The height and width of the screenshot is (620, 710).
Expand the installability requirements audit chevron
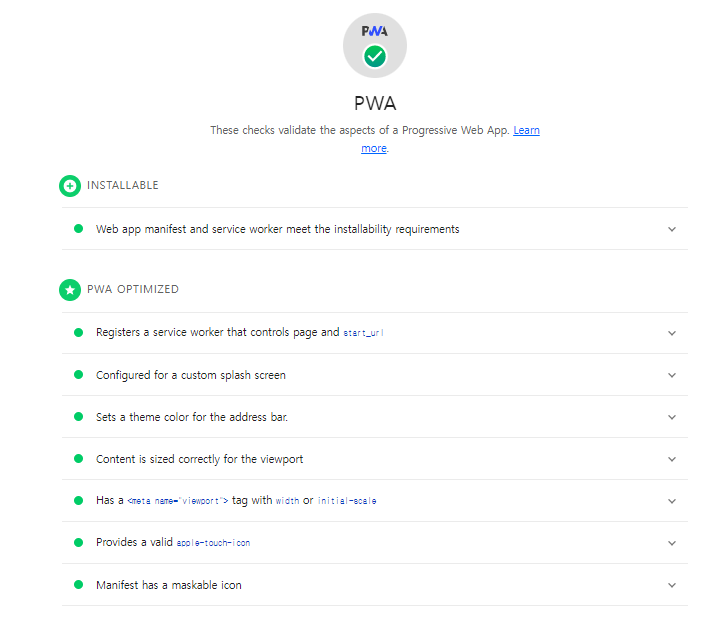pos(672,229)
